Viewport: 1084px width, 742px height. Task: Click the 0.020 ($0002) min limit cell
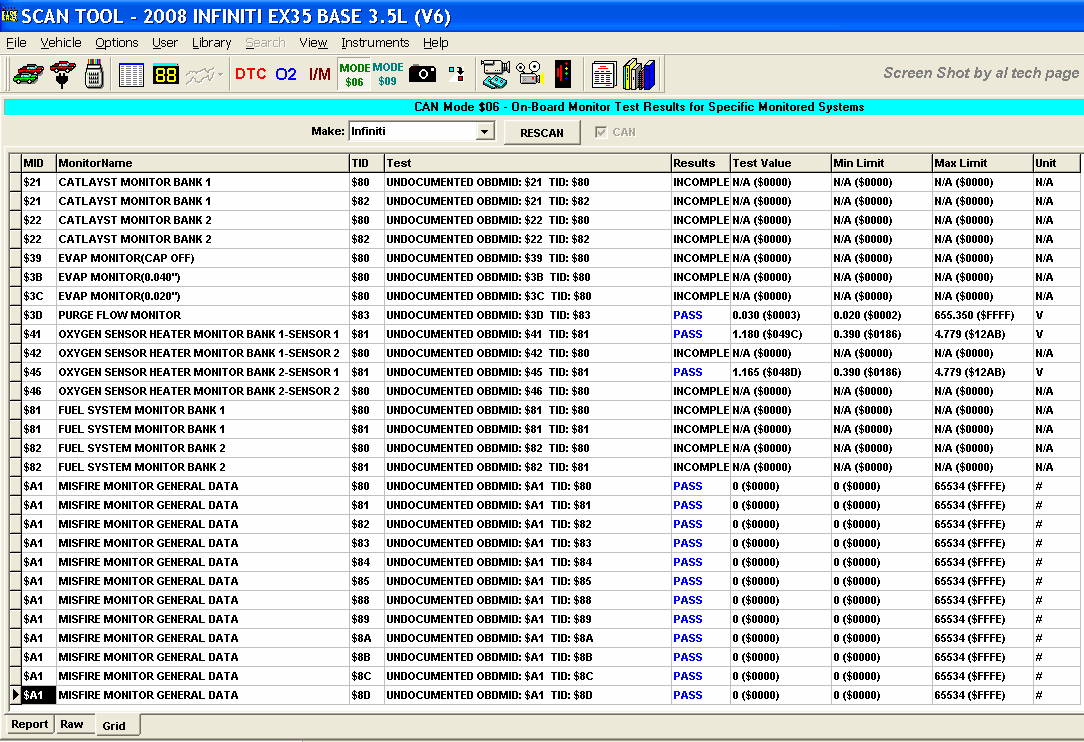point(881,315)
